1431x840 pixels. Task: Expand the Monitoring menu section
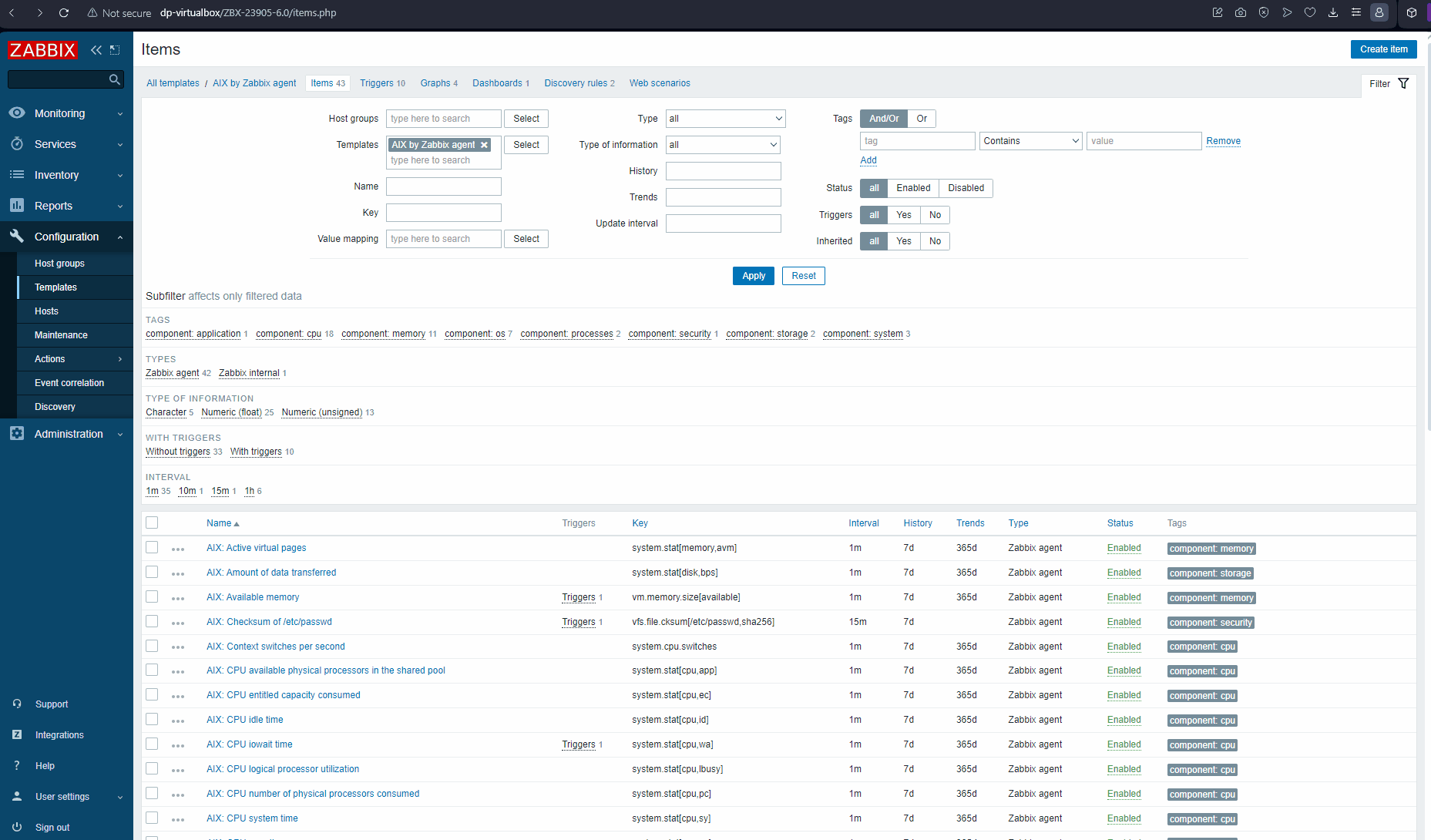click(120, 114)
